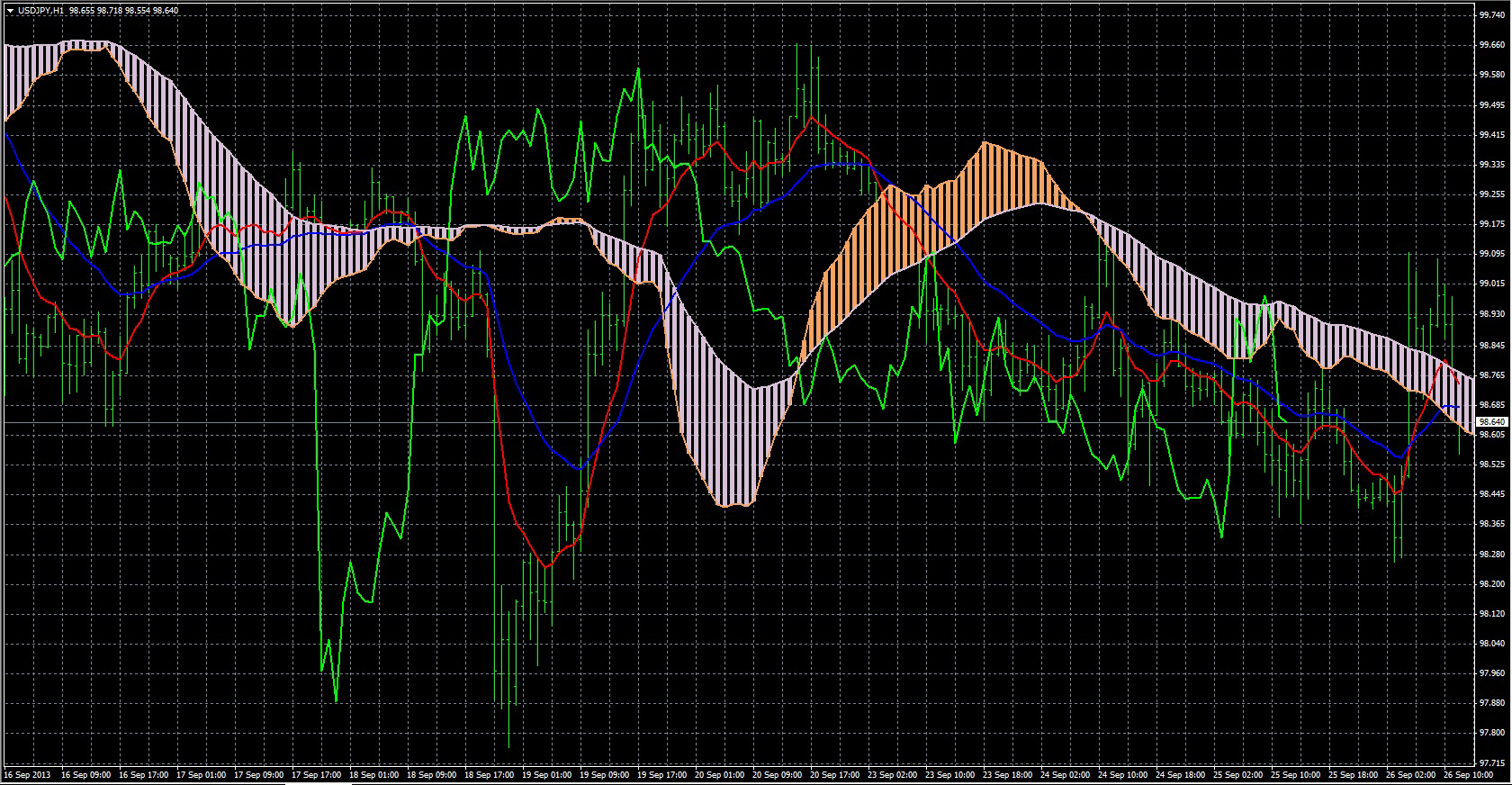Click the 99.740 price on the scale
This screenshot has width=1512, height=785.
(x=1490, y=15)
